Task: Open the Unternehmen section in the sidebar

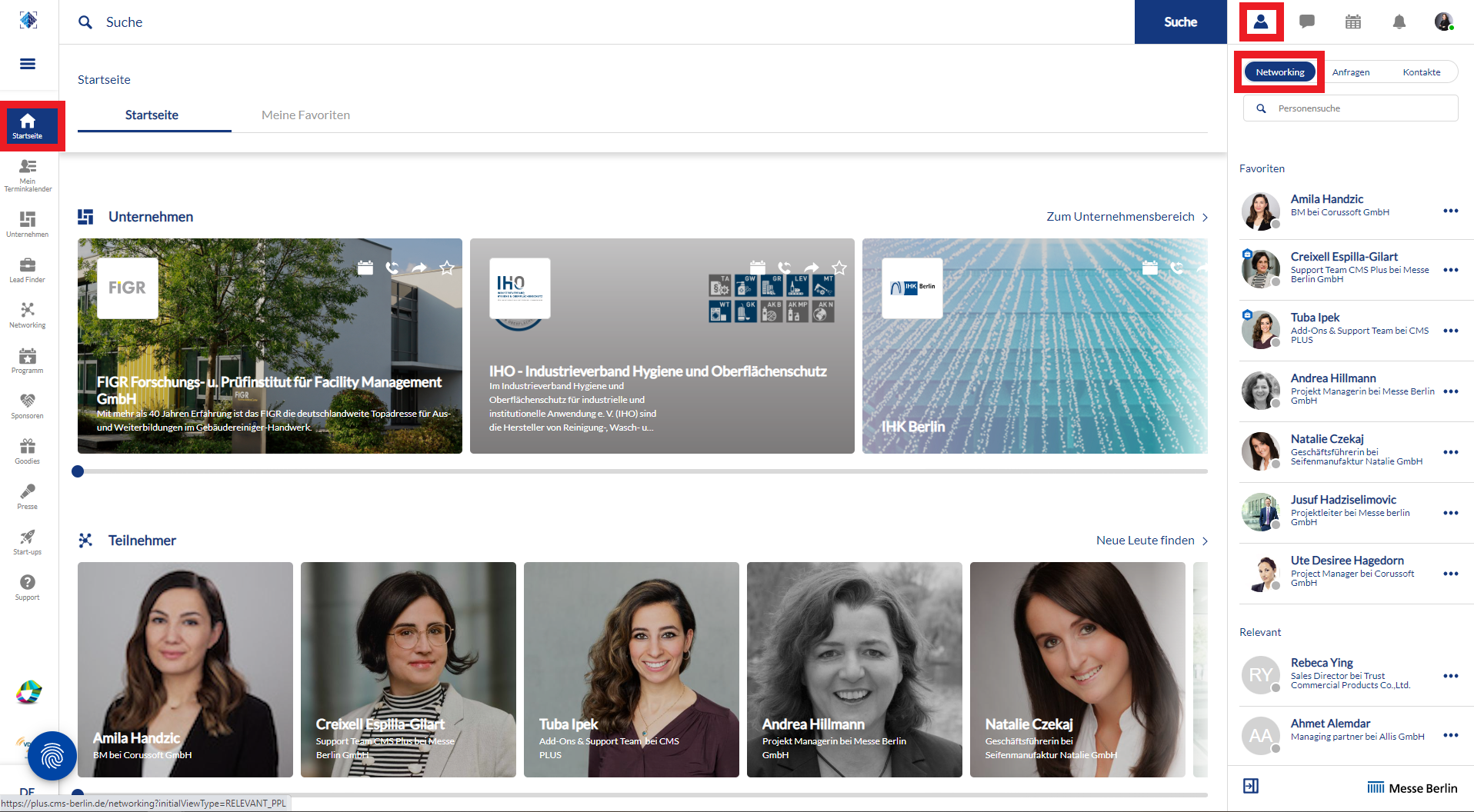Action: point(28,224)
